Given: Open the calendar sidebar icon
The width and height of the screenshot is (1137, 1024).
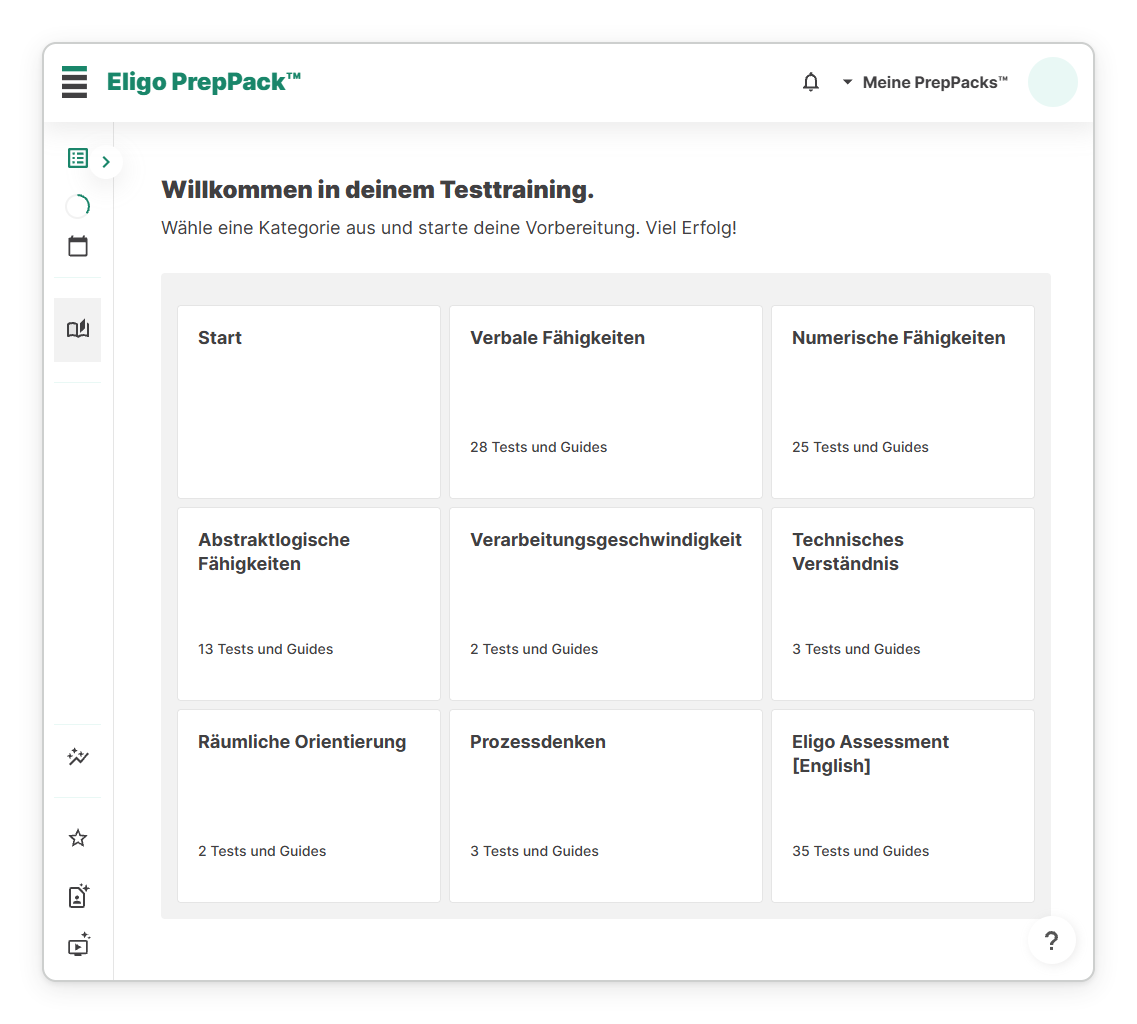Looking at the screenshot, I should pyautogui.click(x=78, y=247).
